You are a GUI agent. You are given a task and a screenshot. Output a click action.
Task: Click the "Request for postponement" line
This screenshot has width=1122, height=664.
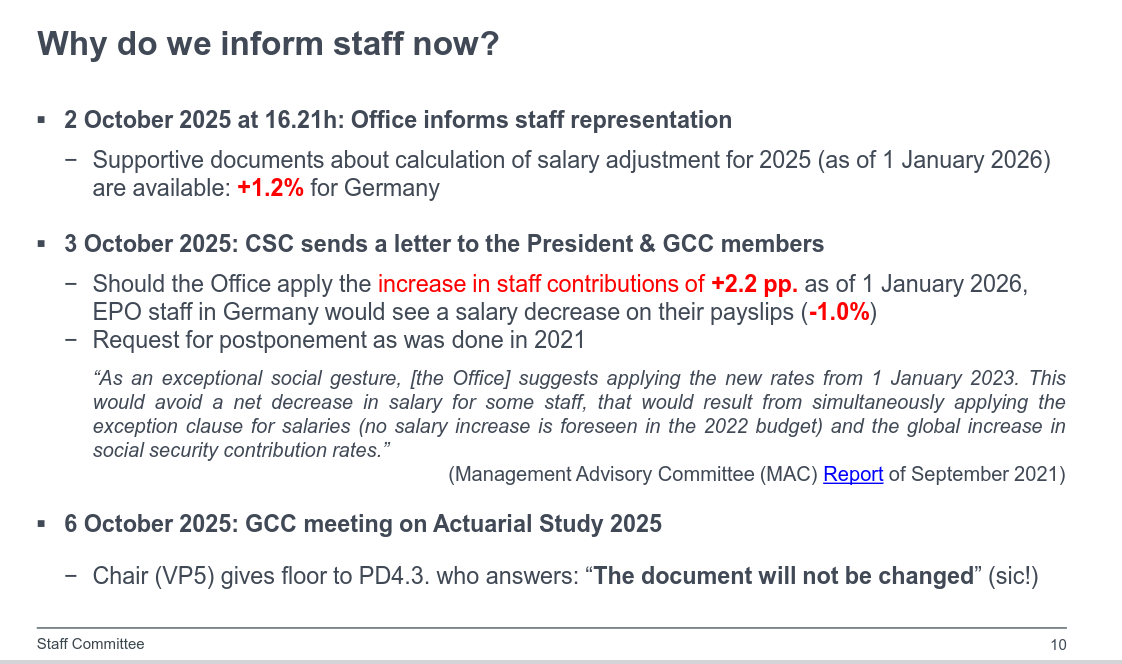pyautogui.click(x=338, y=340)
